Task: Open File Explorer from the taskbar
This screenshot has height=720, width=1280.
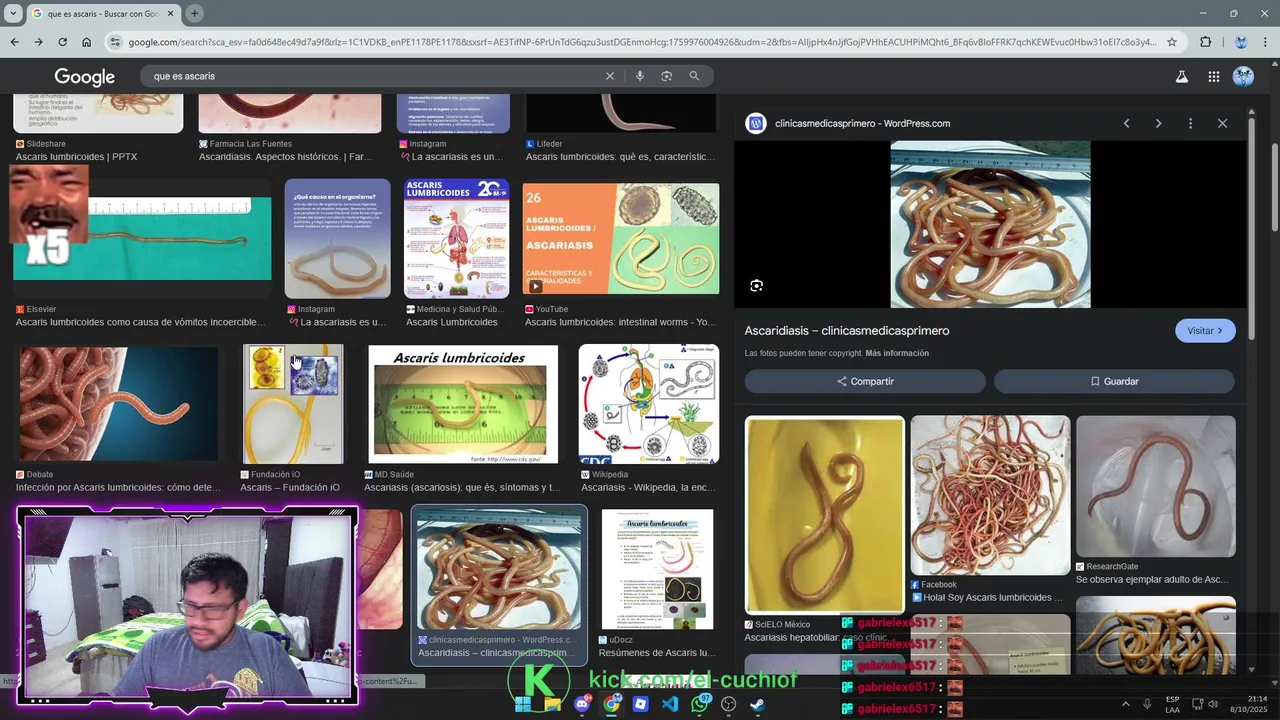Action: 552,704
